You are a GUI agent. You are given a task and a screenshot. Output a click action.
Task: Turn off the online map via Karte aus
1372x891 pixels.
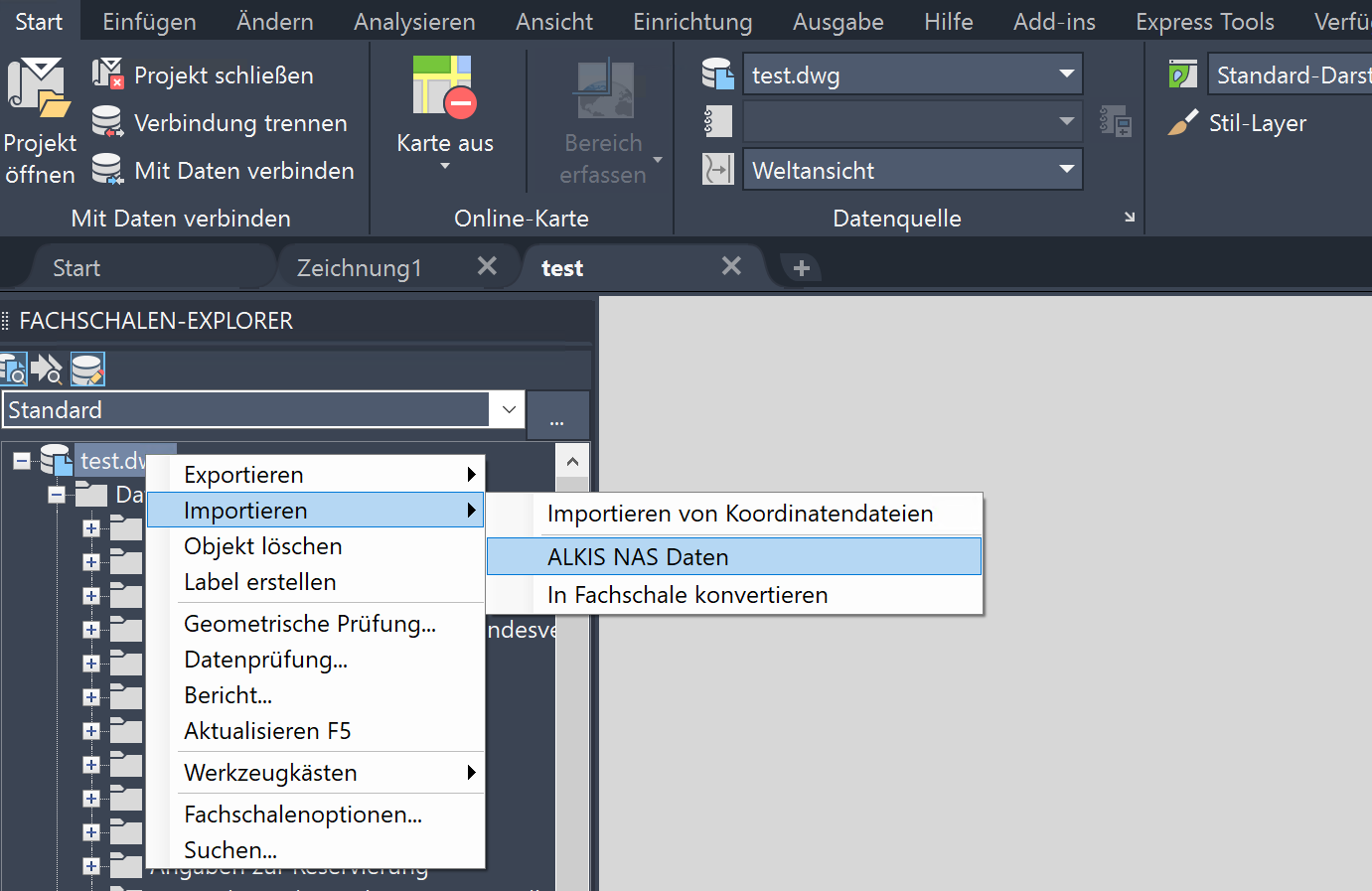[x=444, y=87]
